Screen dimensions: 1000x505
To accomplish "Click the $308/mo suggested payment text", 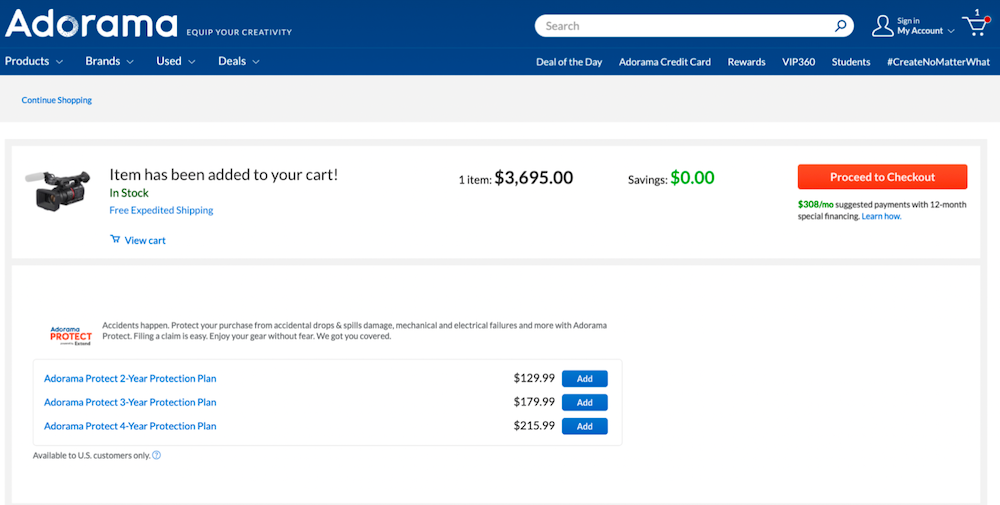I will (x=816, y=205).
